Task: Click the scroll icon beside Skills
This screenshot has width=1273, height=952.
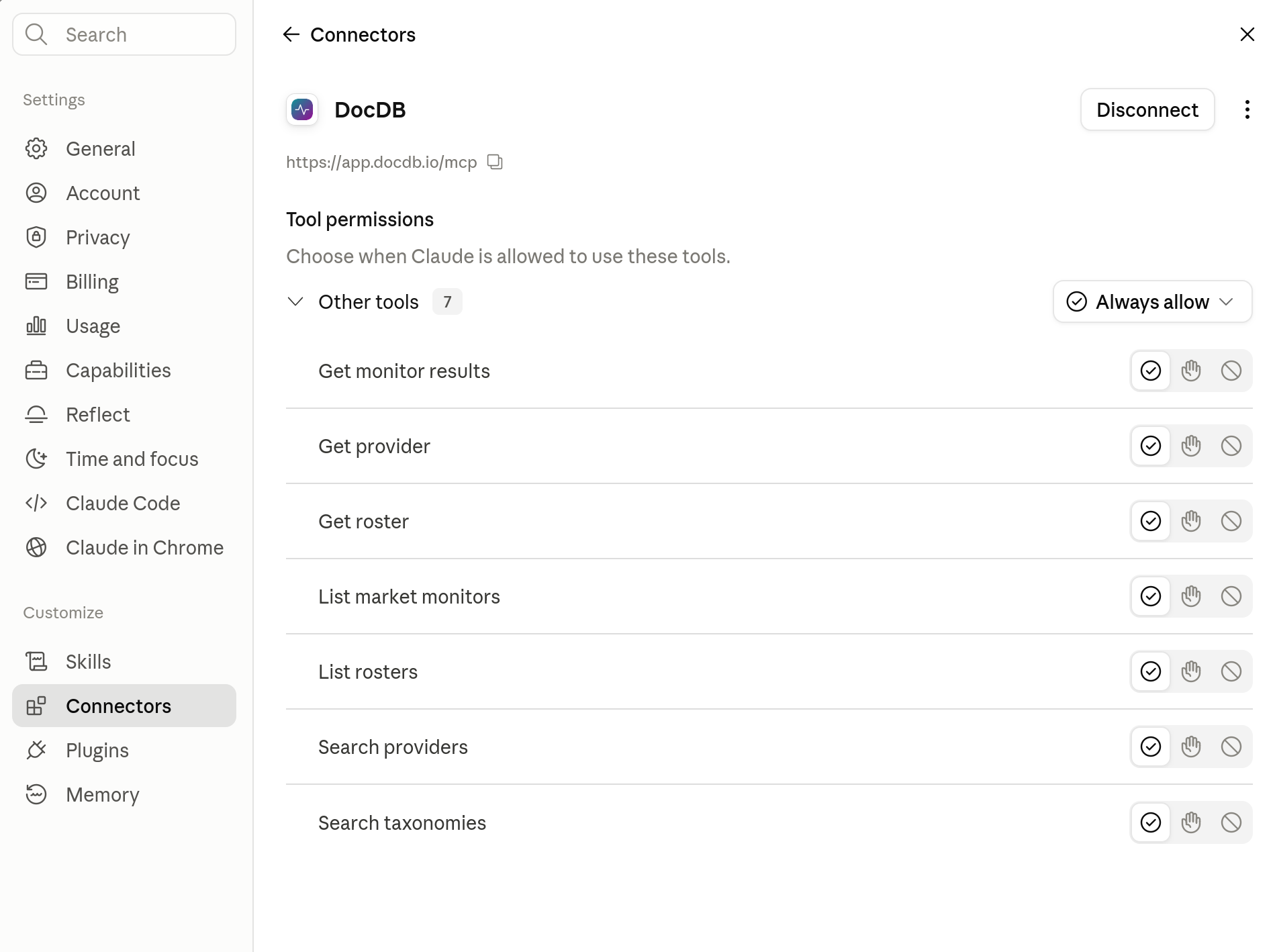Action: tap(36, 661)
